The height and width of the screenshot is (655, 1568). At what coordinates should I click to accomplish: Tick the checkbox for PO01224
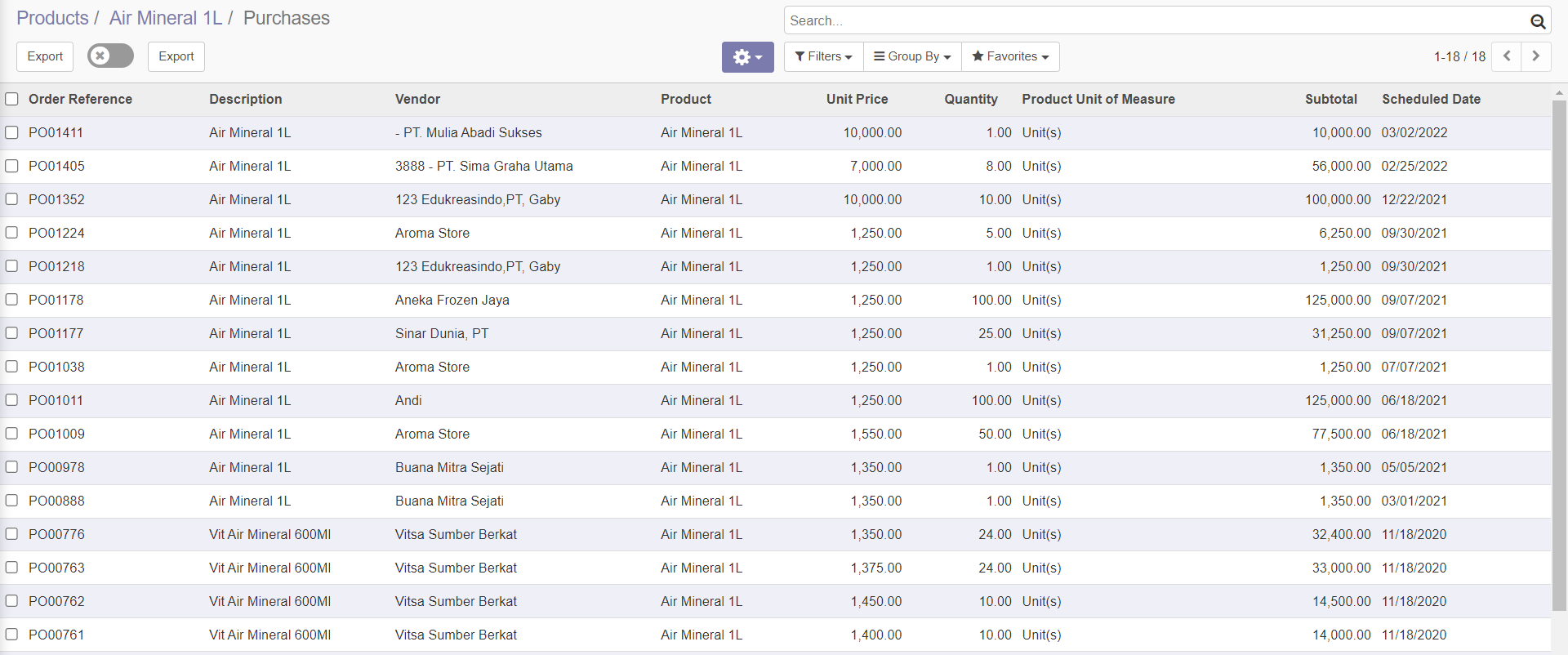tap(11, 233)
